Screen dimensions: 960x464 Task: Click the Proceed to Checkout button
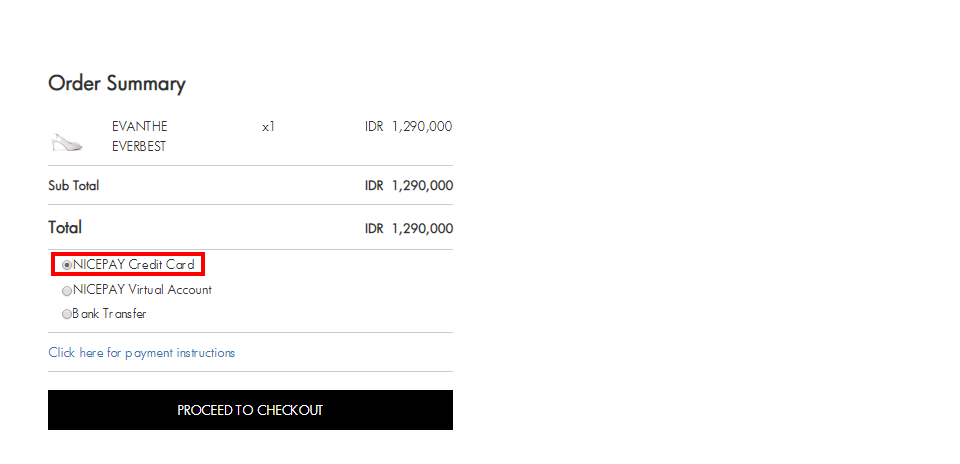pyautogui.click(x=250, y=410)
